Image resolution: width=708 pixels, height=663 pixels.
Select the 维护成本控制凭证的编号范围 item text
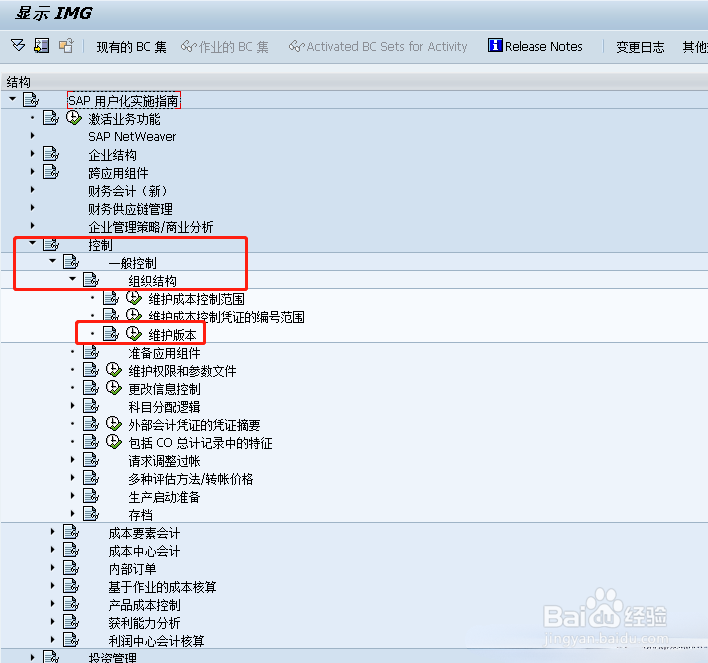tap(226, 317)
